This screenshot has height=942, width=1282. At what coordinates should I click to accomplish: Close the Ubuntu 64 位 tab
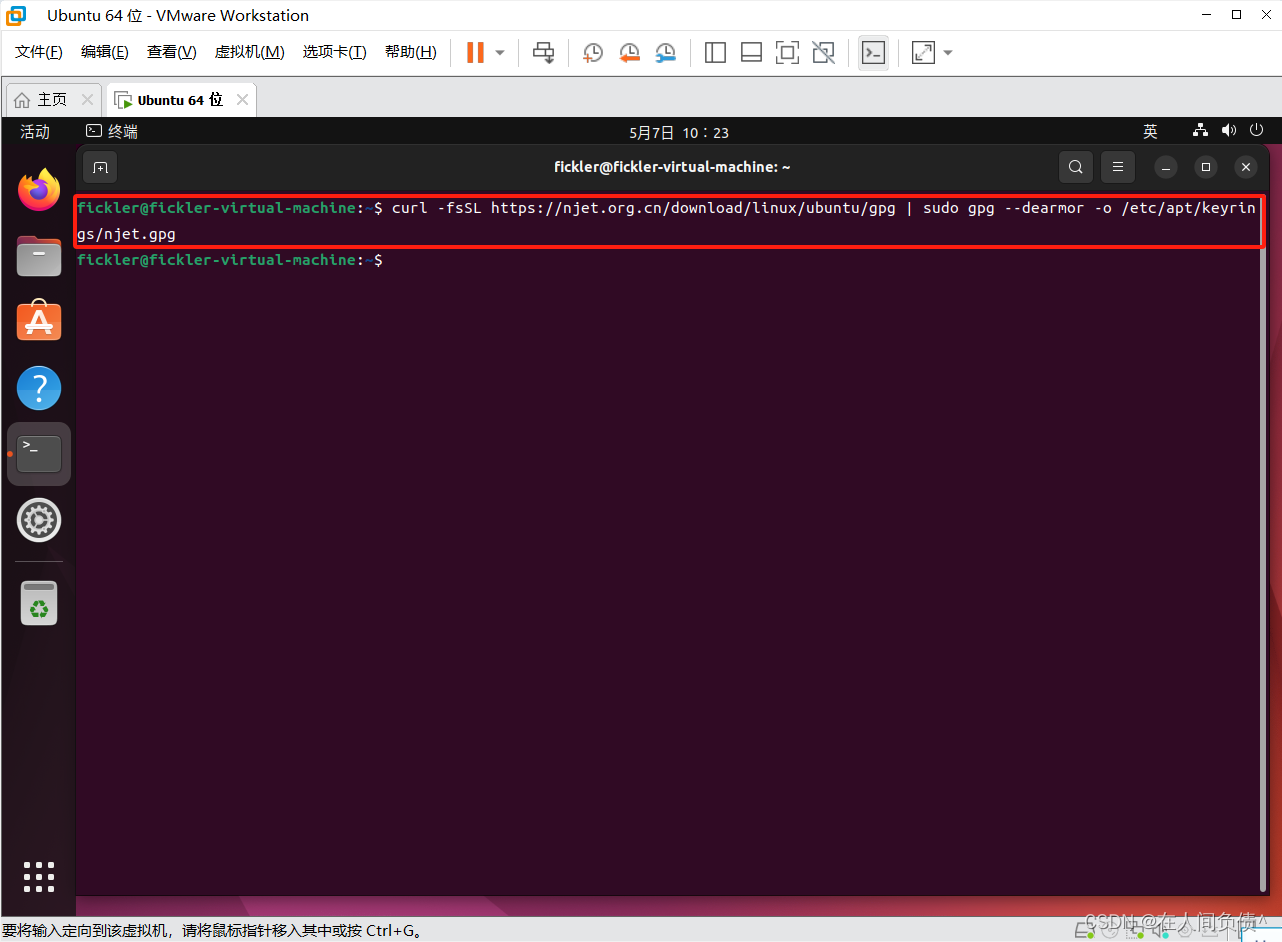242,100
